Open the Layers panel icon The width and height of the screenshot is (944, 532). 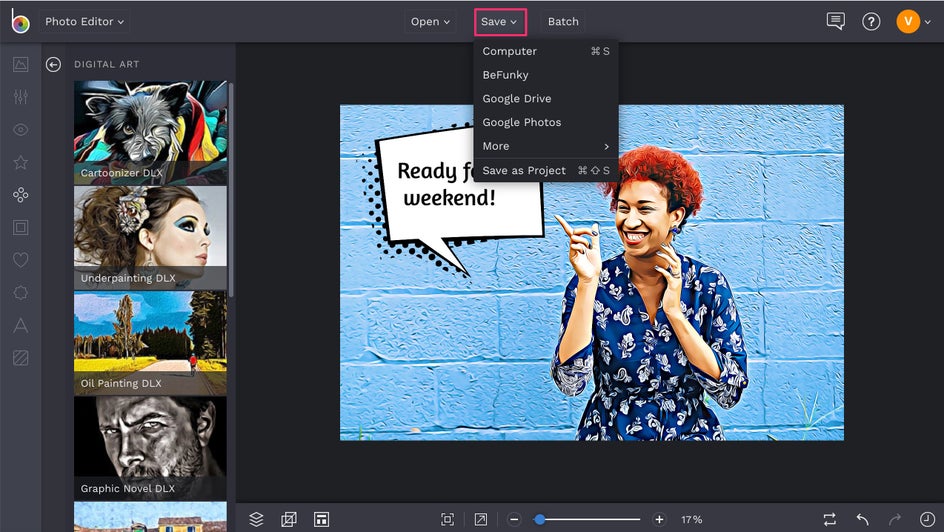point(256,519)
